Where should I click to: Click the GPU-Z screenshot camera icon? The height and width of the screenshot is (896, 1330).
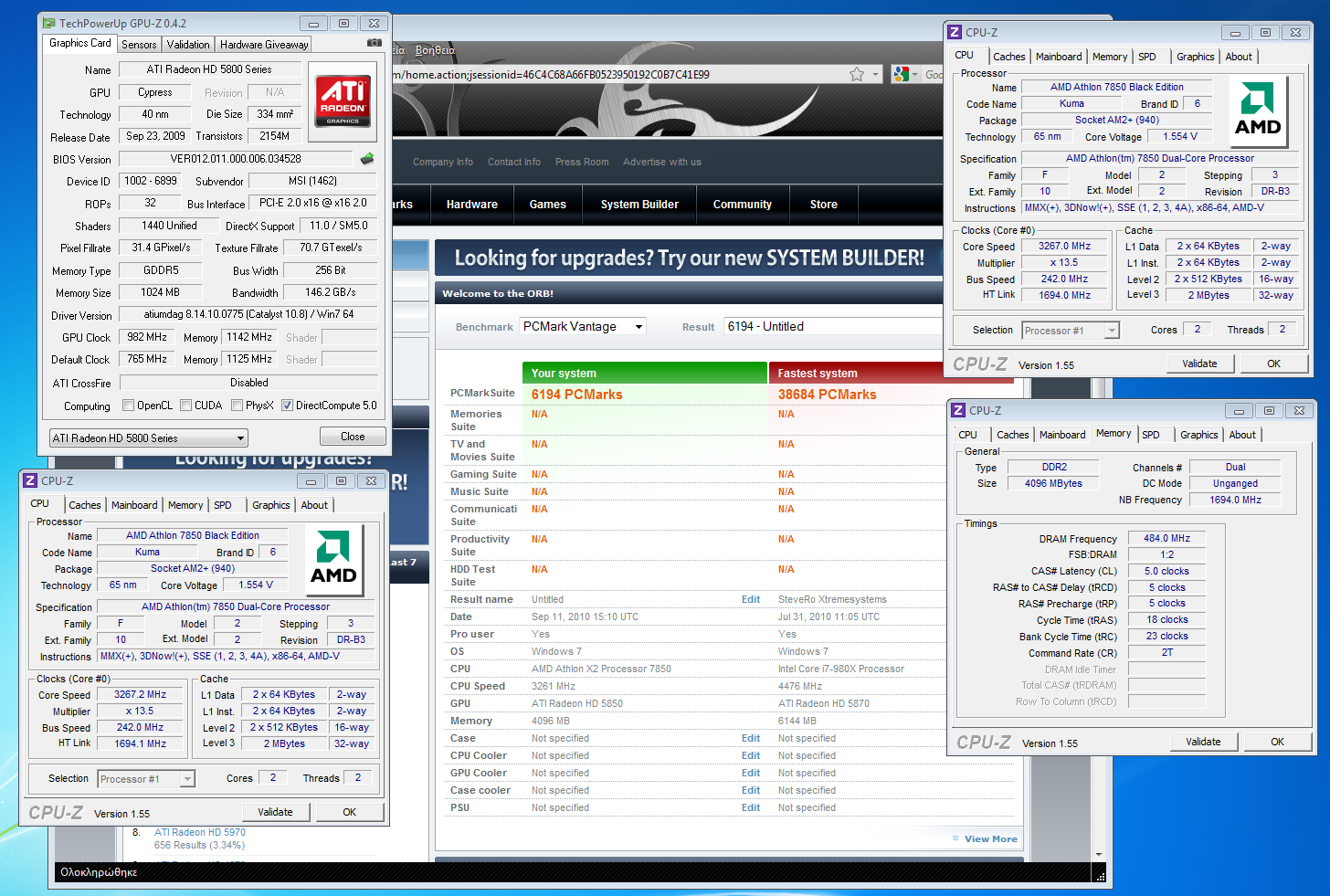pyautogui.click(x=375, y=43)
